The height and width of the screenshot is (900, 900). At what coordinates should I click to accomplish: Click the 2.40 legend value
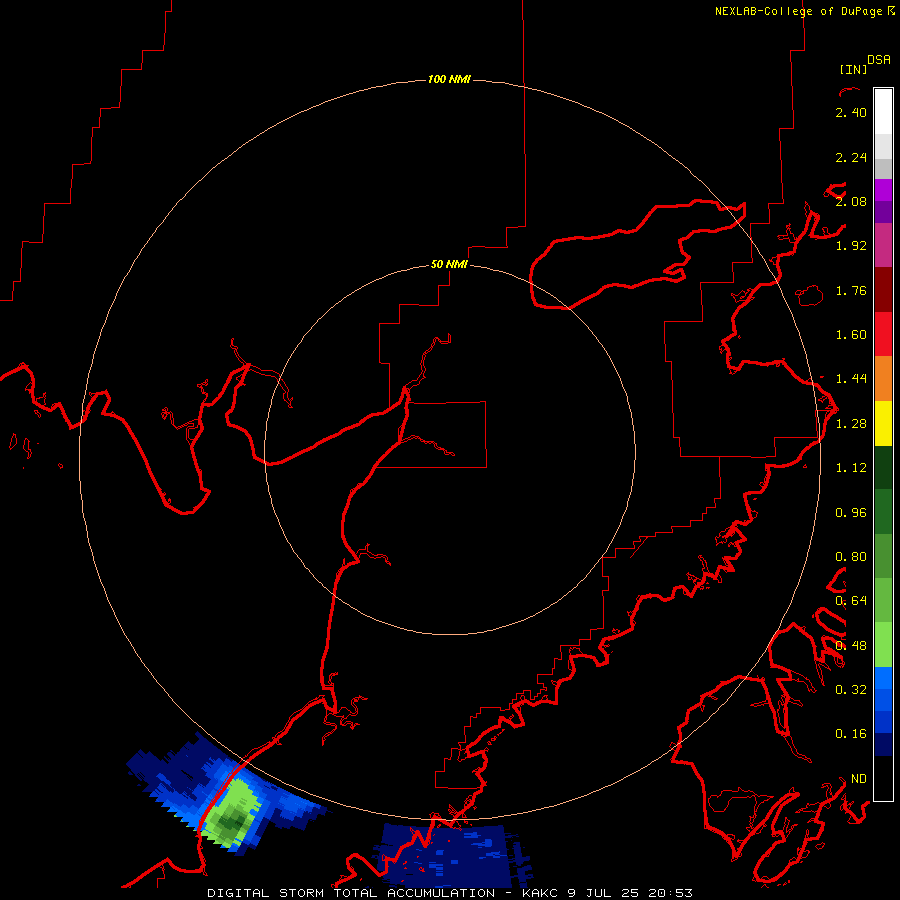coord(851,112)
